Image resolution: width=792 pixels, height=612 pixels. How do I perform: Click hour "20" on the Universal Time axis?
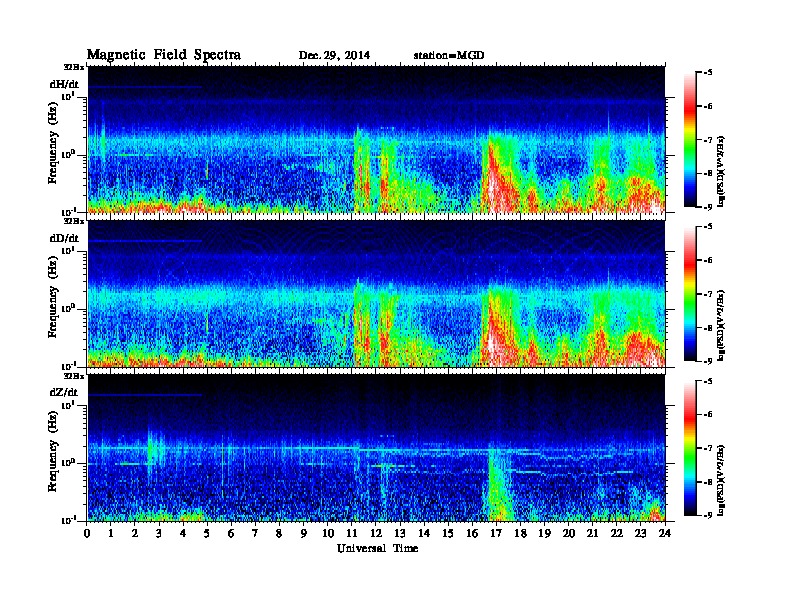pos(569,534)
